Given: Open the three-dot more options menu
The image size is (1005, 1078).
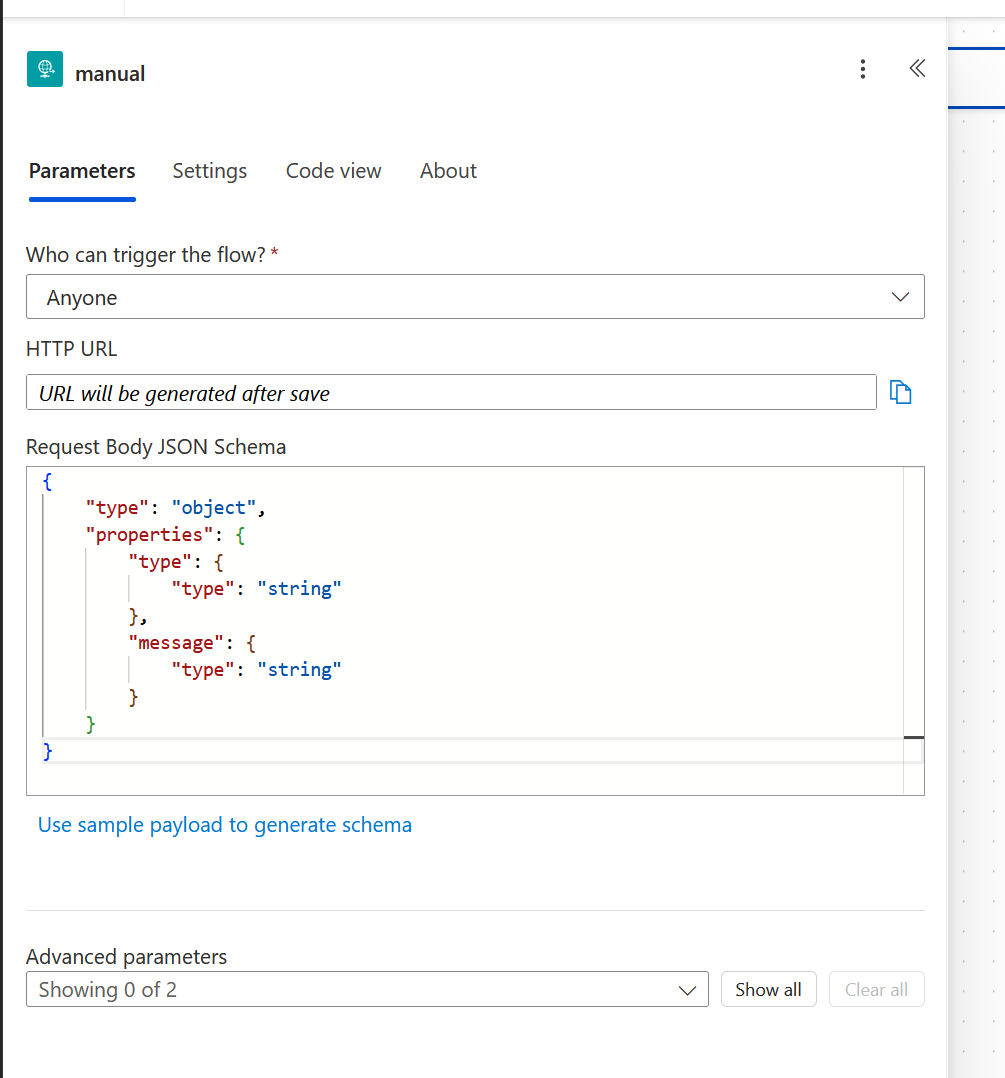Looking at the screenshot, I should [863, 69].
